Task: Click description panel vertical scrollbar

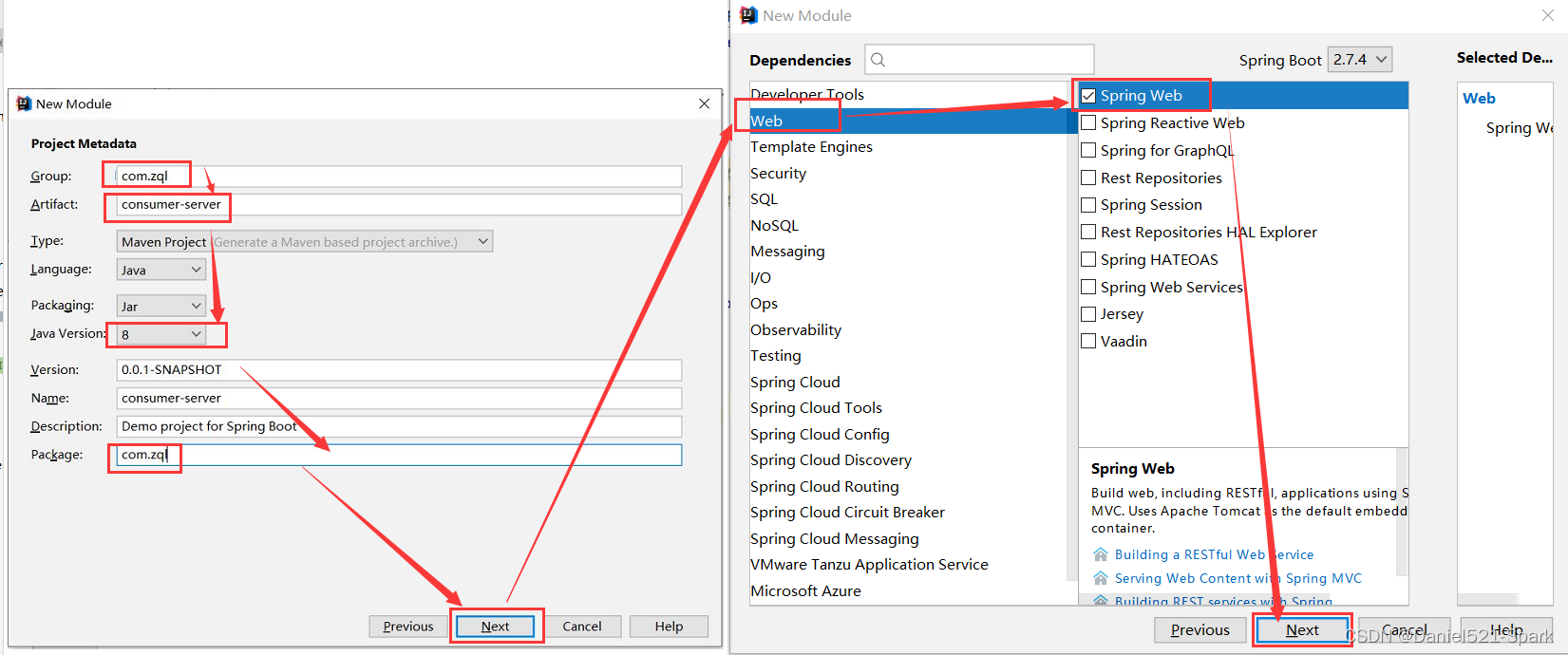Action: coord(1401,513)
